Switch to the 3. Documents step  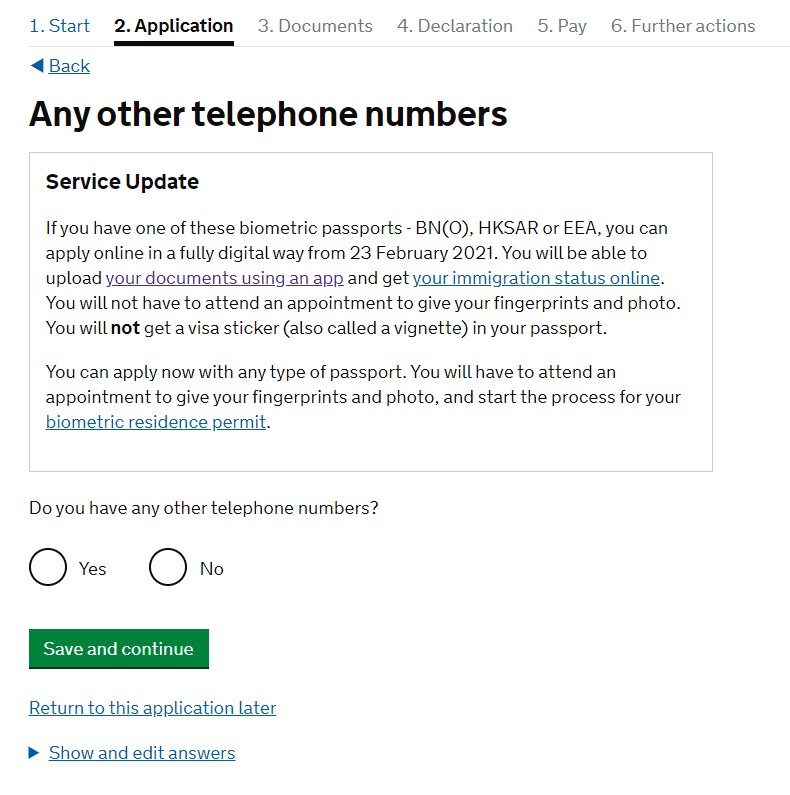315,26
